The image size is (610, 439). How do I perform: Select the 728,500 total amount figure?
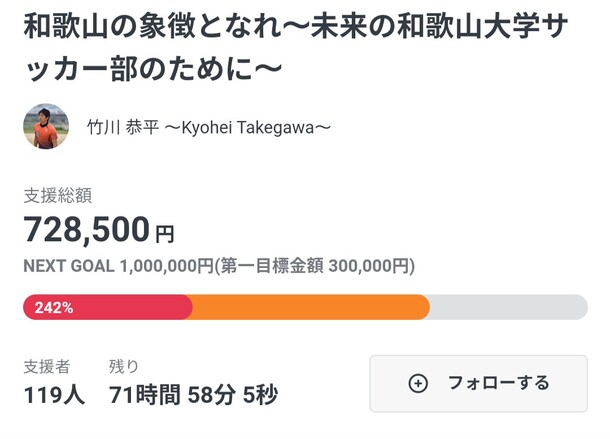pos(86,230)
